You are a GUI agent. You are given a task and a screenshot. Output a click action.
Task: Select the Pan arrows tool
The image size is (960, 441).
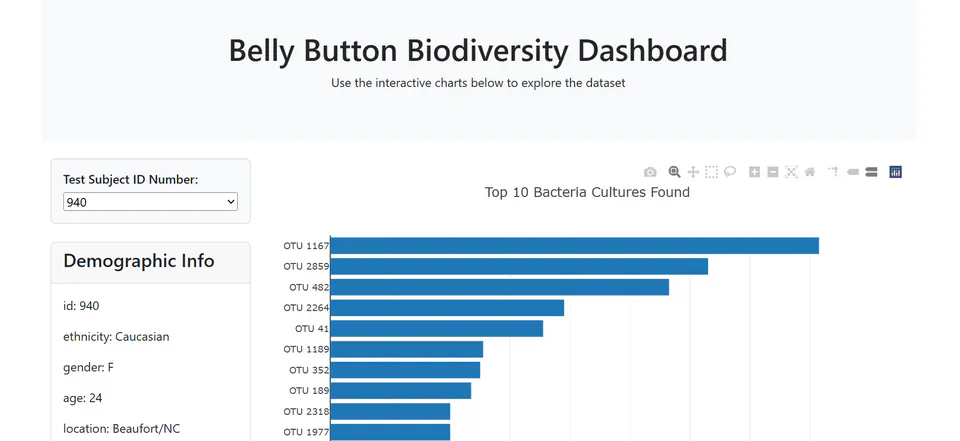tap(693, 172)
